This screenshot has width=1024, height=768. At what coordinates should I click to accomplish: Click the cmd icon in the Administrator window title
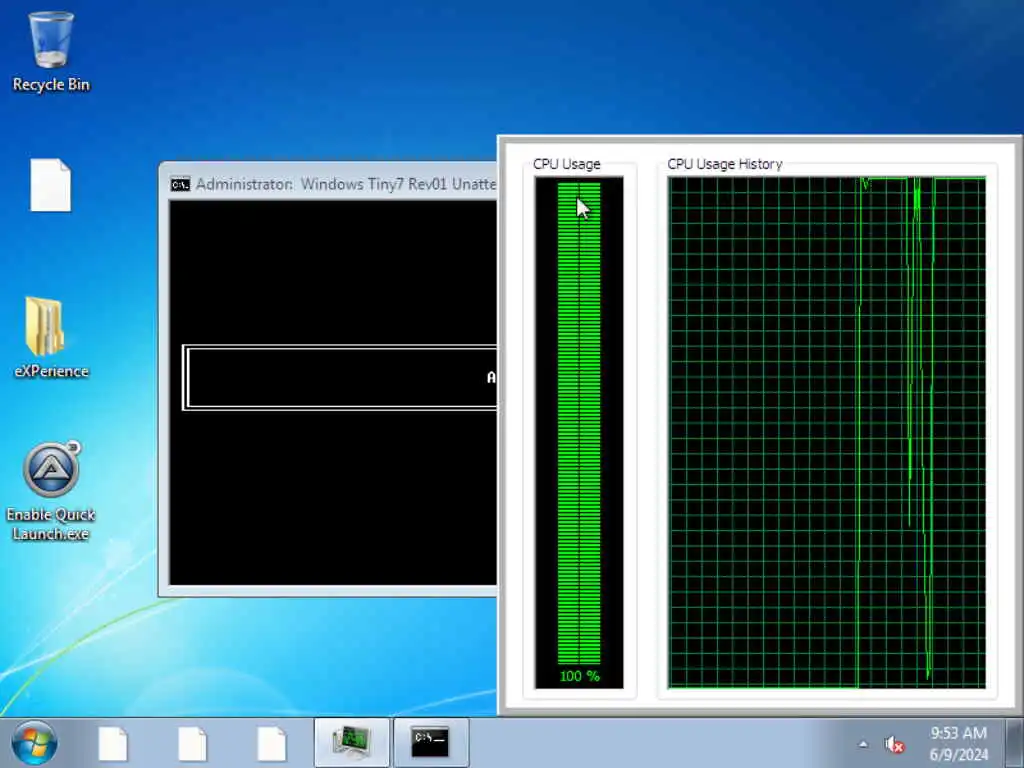(180, 185)
